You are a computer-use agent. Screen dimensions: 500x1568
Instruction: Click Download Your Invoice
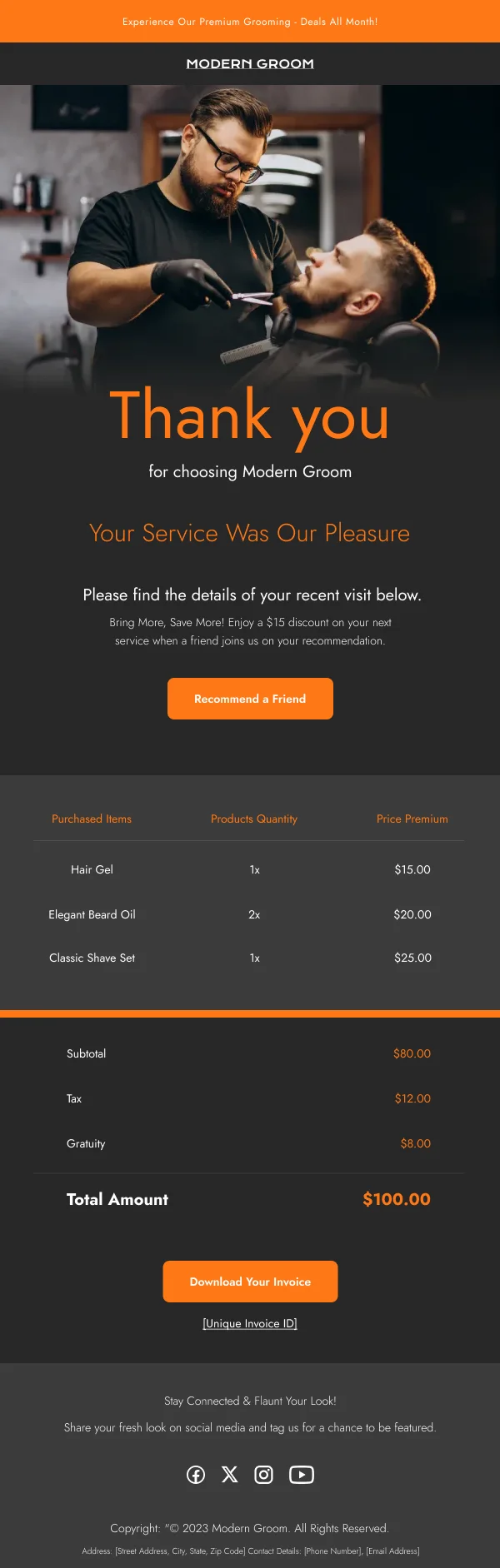click(250, 1281)
